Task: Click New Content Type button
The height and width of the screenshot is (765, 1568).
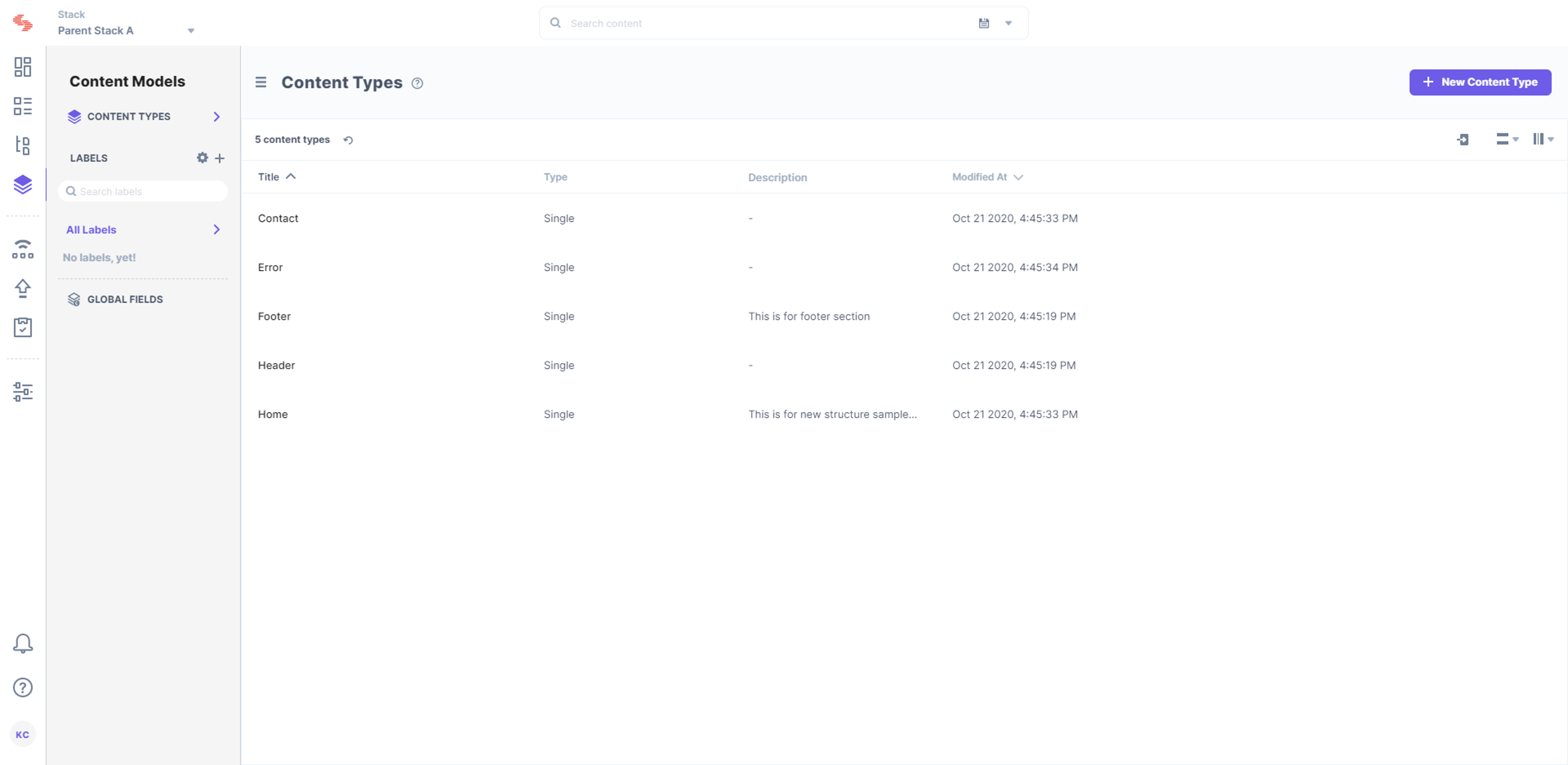Action: 1480,82
